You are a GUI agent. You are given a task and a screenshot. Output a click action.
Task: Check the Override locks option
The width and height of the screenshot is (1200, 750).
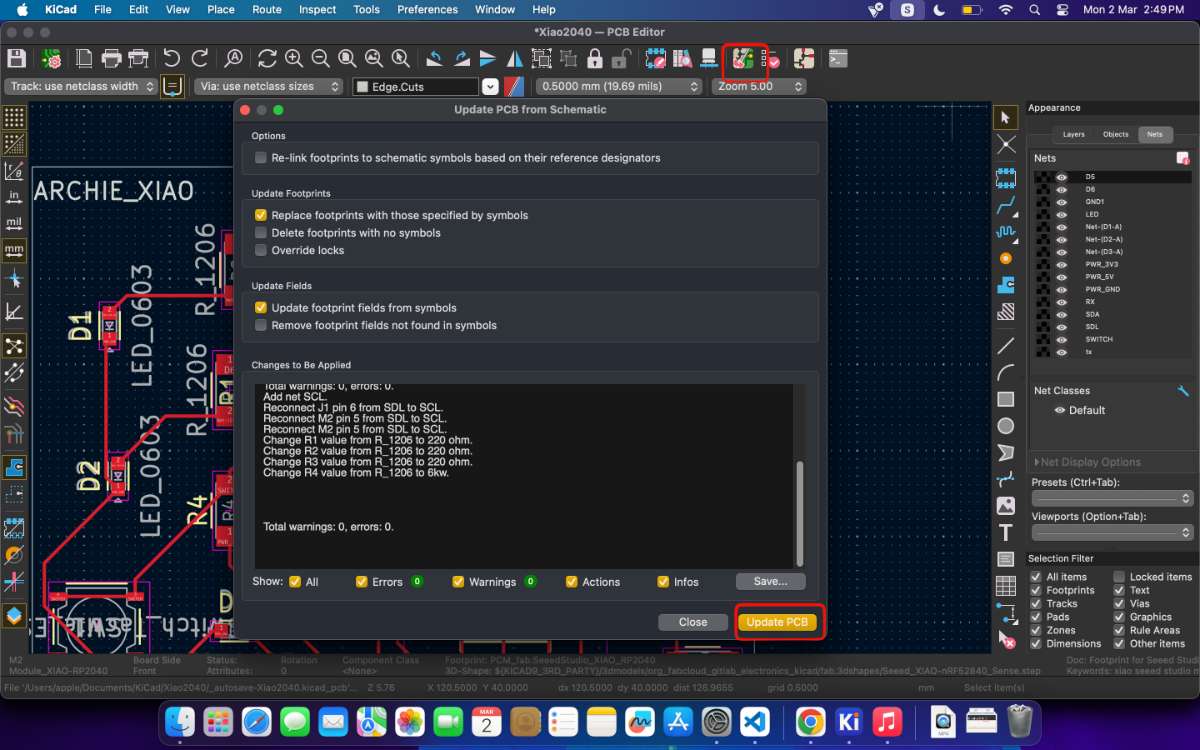coord(261,250)
